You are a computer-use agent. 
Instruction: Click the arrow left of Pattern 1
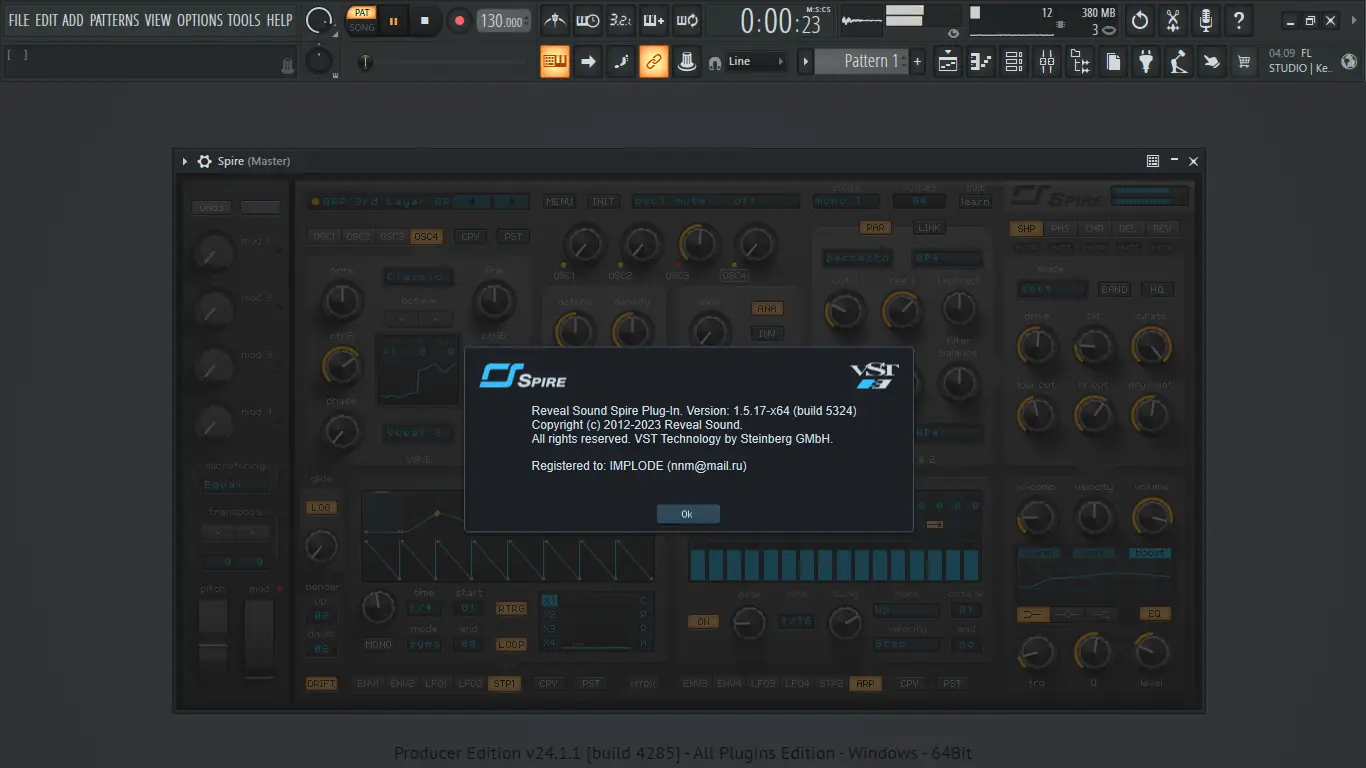[805, 61]
